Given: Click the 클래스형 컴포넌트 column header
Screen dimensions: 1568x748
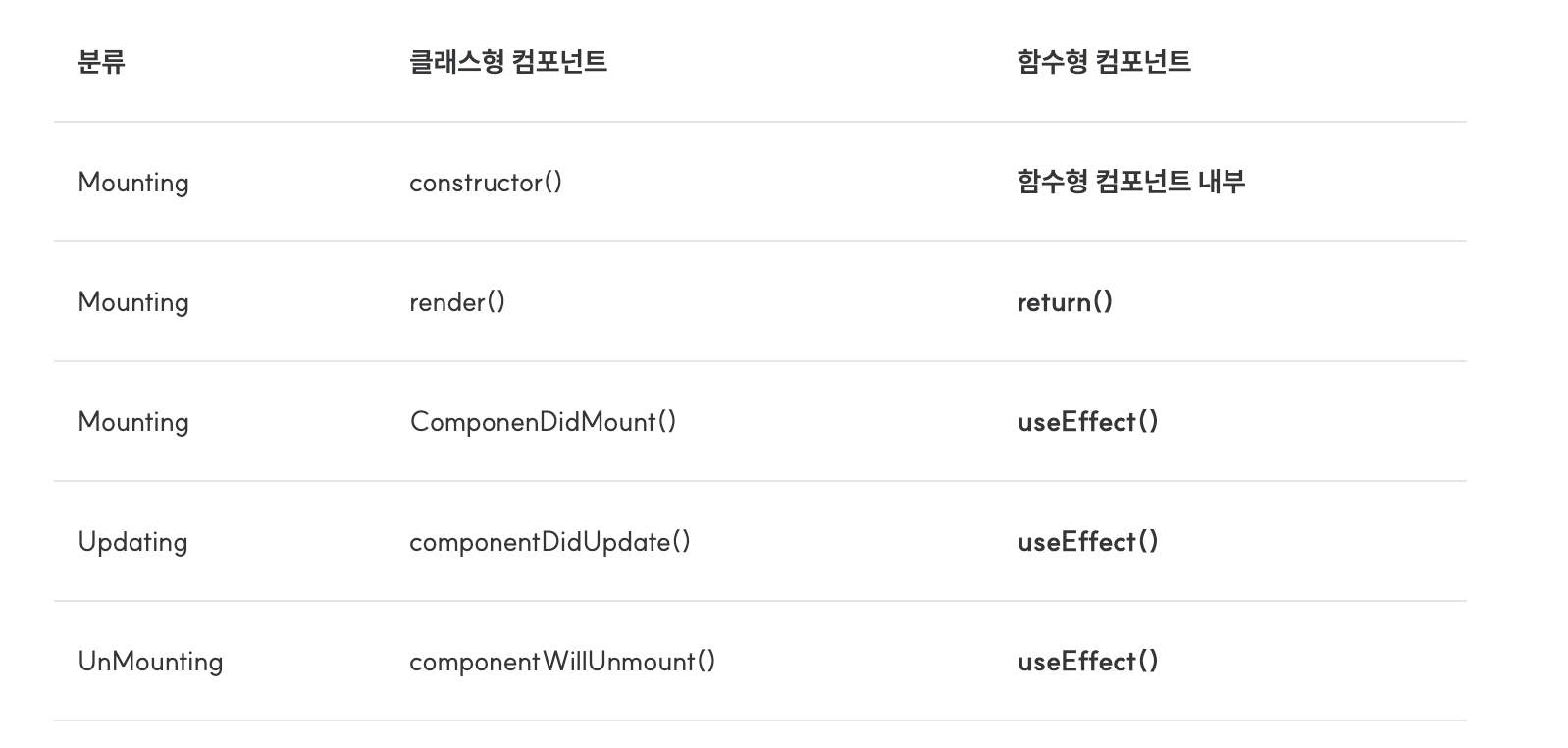Looking at the screenshot, I should pyautogui.click(x=508, y=62).
